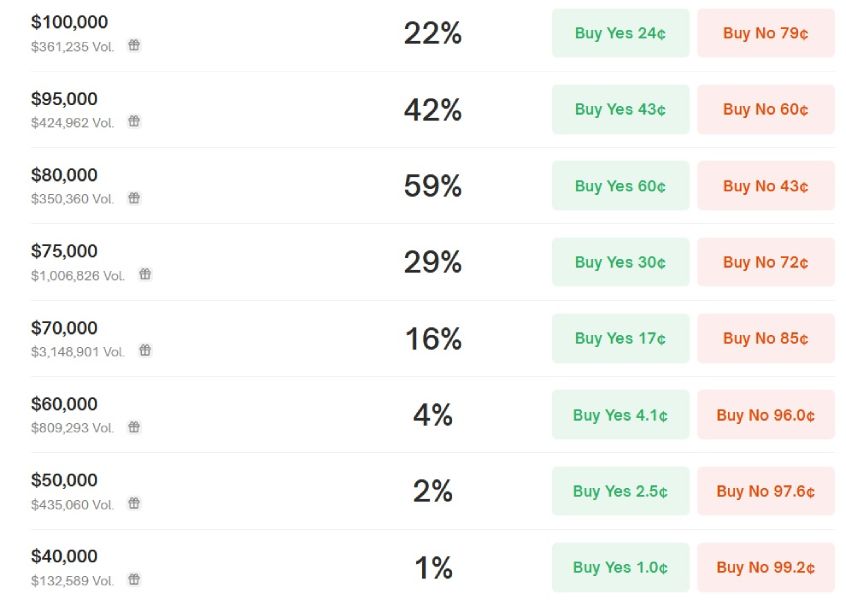Screen dimensions: 846x600
Task: Click the 59% chance for $80,000
Action: click(432, 186)
